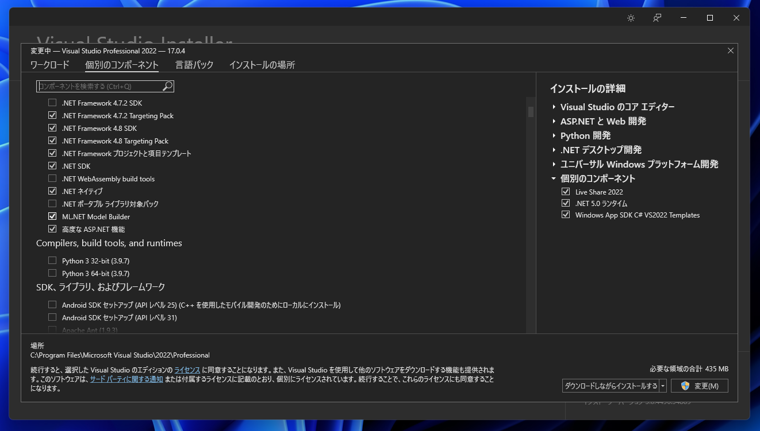Image resolution: width=760 pixels, height=431 pixels.
Task: Open the サード パーティに関する通知 link
Action: [126, 379]
